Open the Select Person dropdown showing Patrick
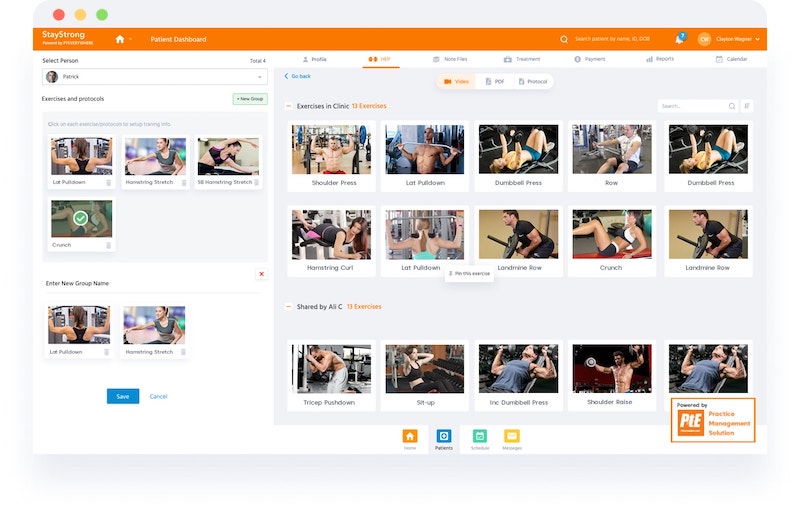Screen dimensions: 800x514 tap(155, 77)
